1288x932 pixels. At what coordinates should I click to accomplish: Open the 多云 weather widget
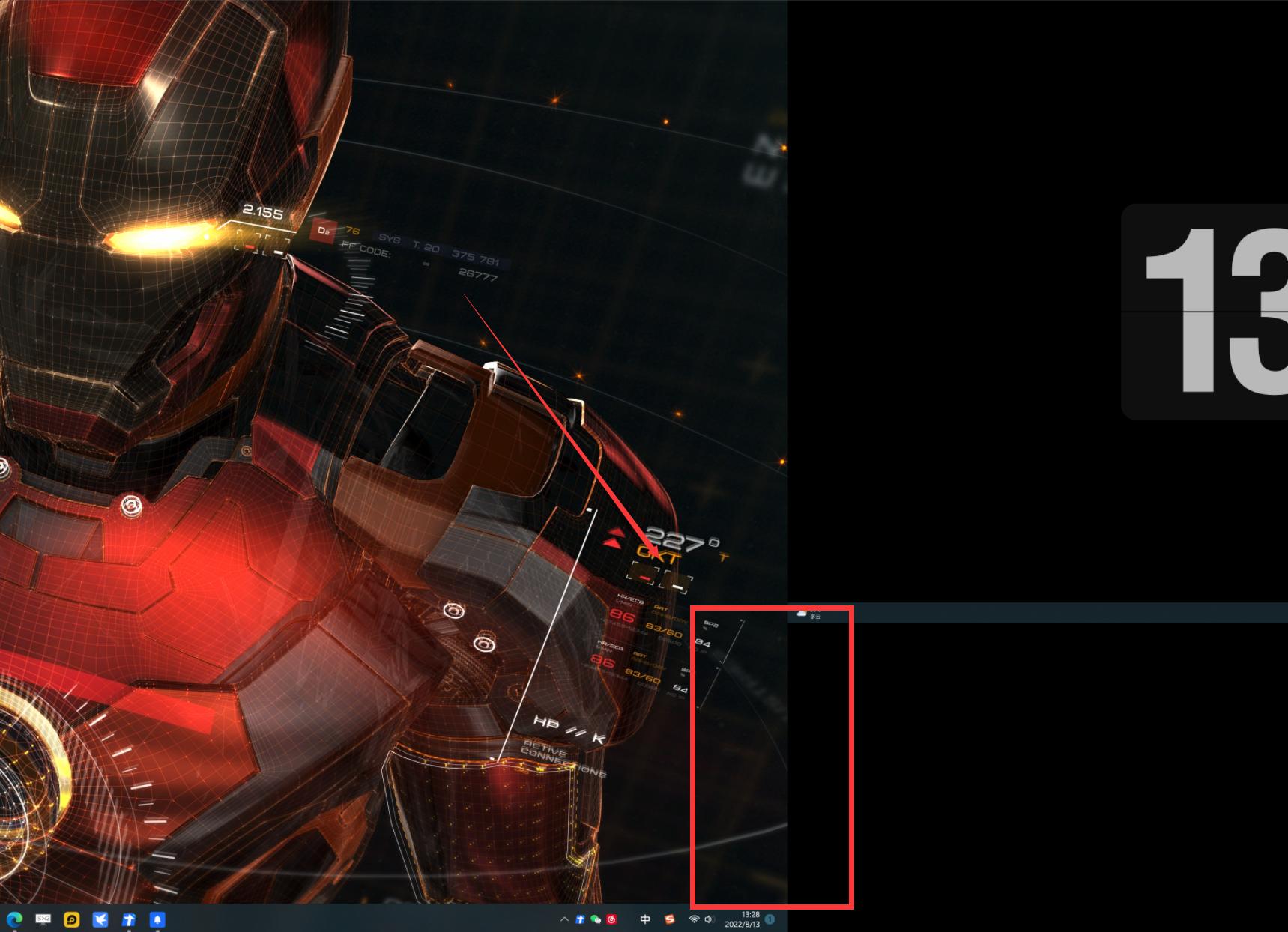[809, 613]
